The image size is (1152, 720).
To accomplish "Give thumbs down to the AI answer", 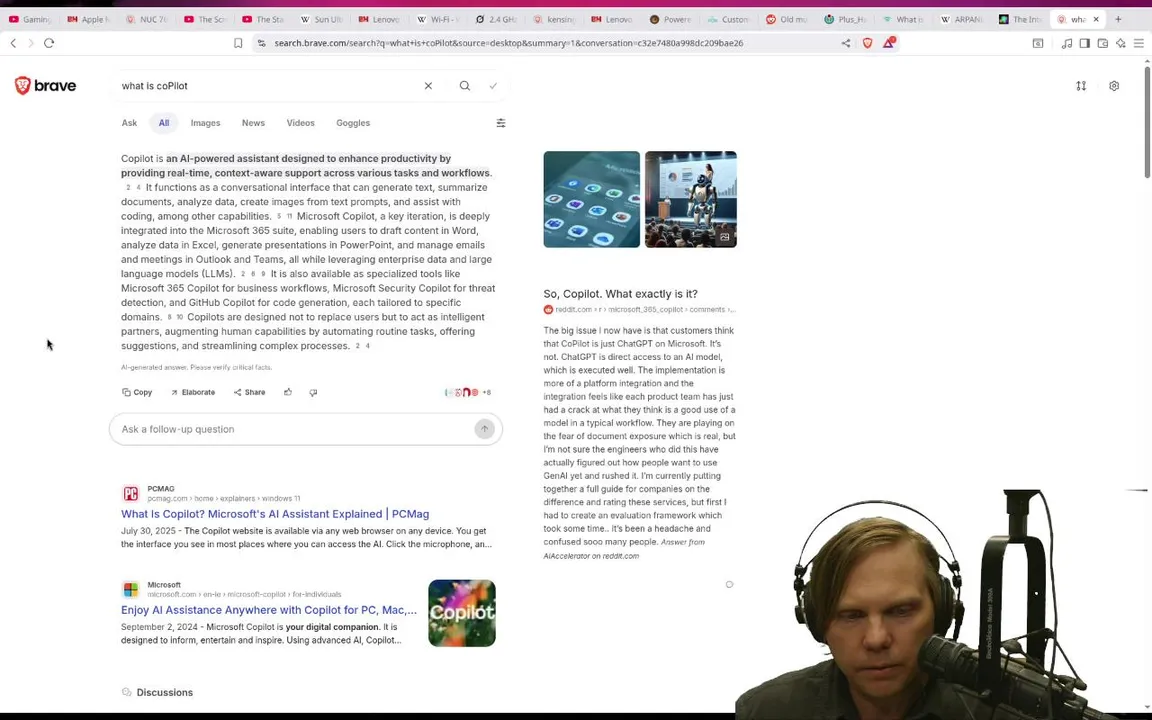I will [x=314, y=392].
